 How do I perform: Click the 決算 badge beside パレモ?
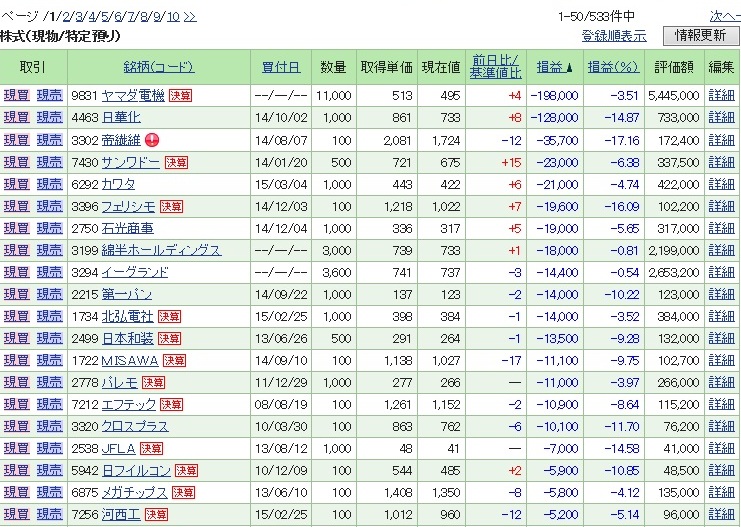(153, 382)
